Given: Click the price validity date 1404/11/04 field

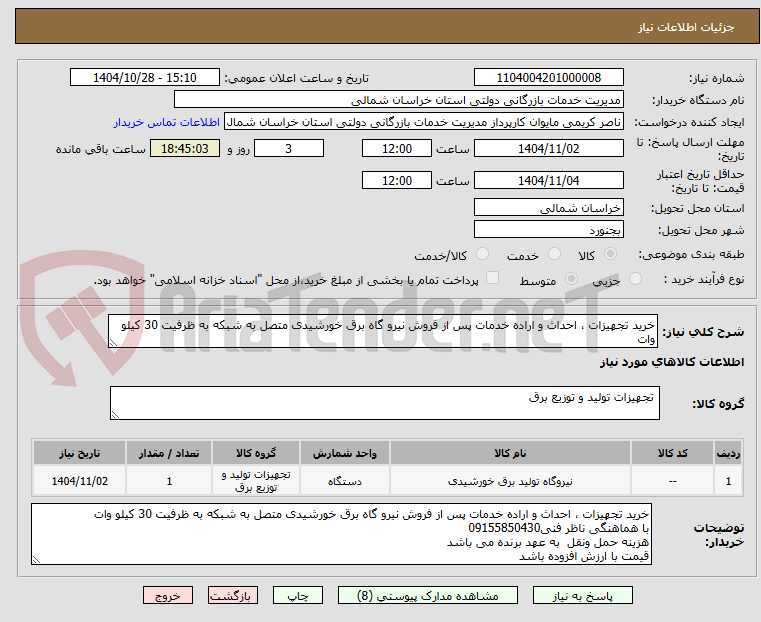Looking at the screenshot, I should point(548,180).
